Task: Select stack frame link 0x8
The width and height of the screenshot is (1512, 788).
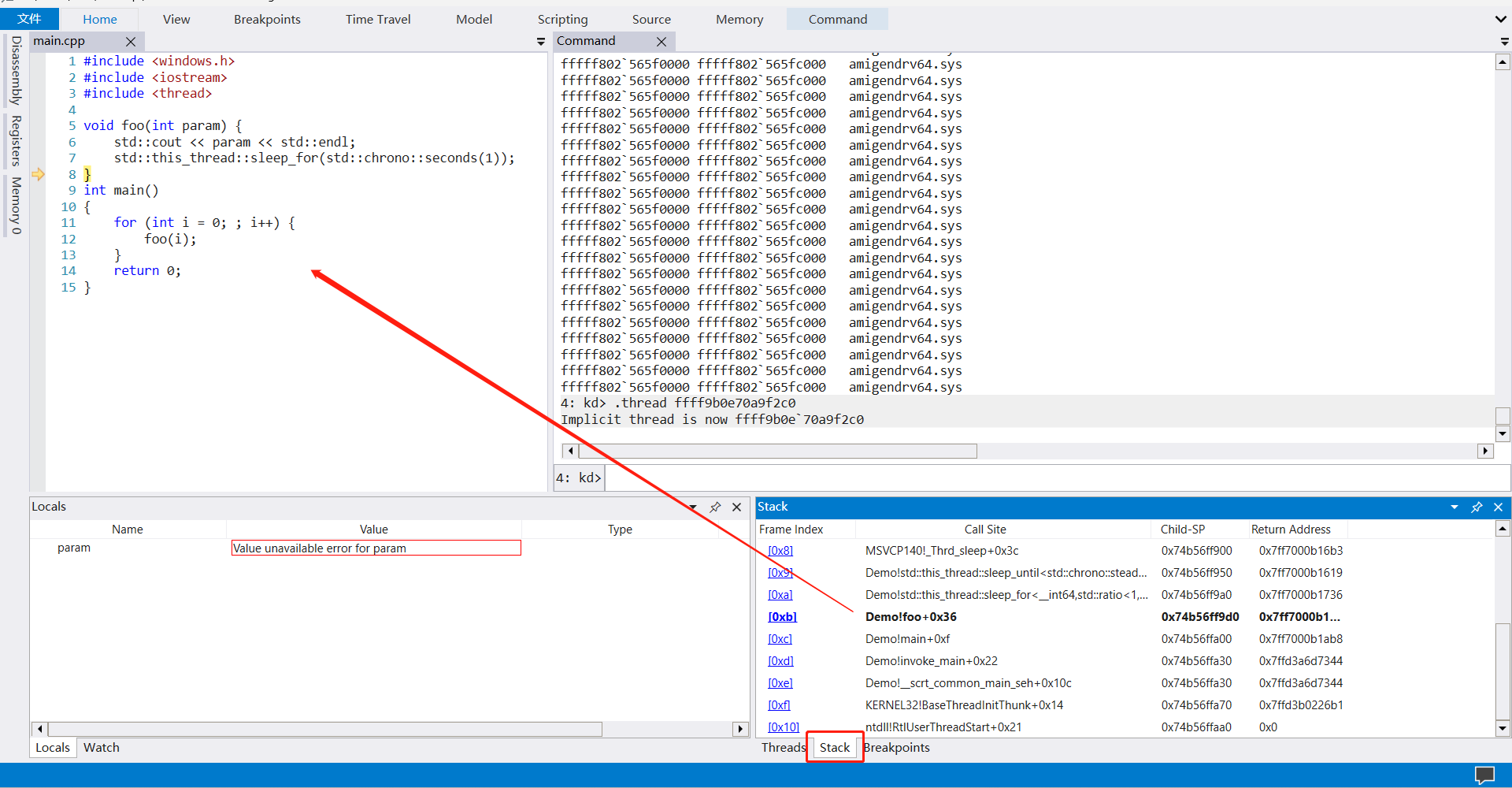Action: point(780,551)
